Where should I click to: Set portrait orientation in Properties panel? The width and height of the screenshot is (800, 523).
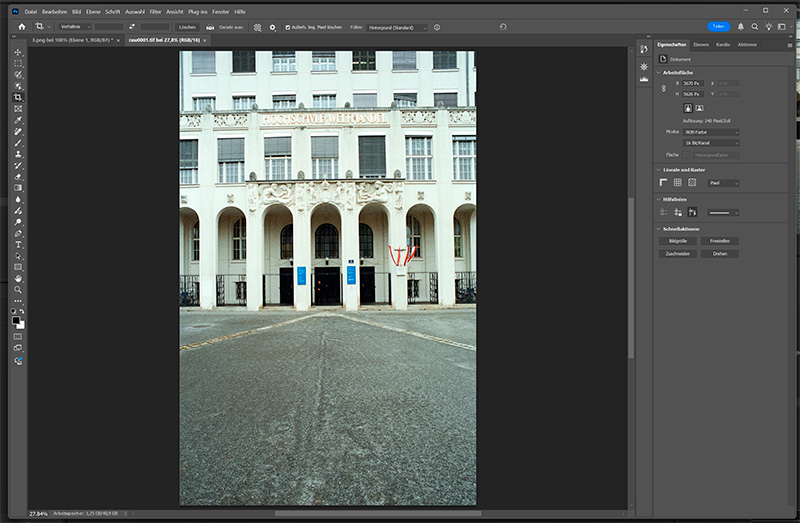click(x=688, y=108)
